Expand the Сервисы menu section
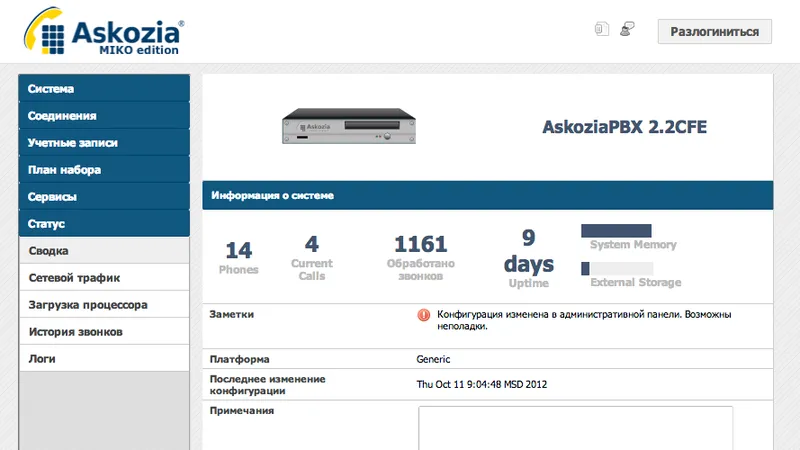Image resolution: width=800 pixels, height=450 pixels. [104, 196]
